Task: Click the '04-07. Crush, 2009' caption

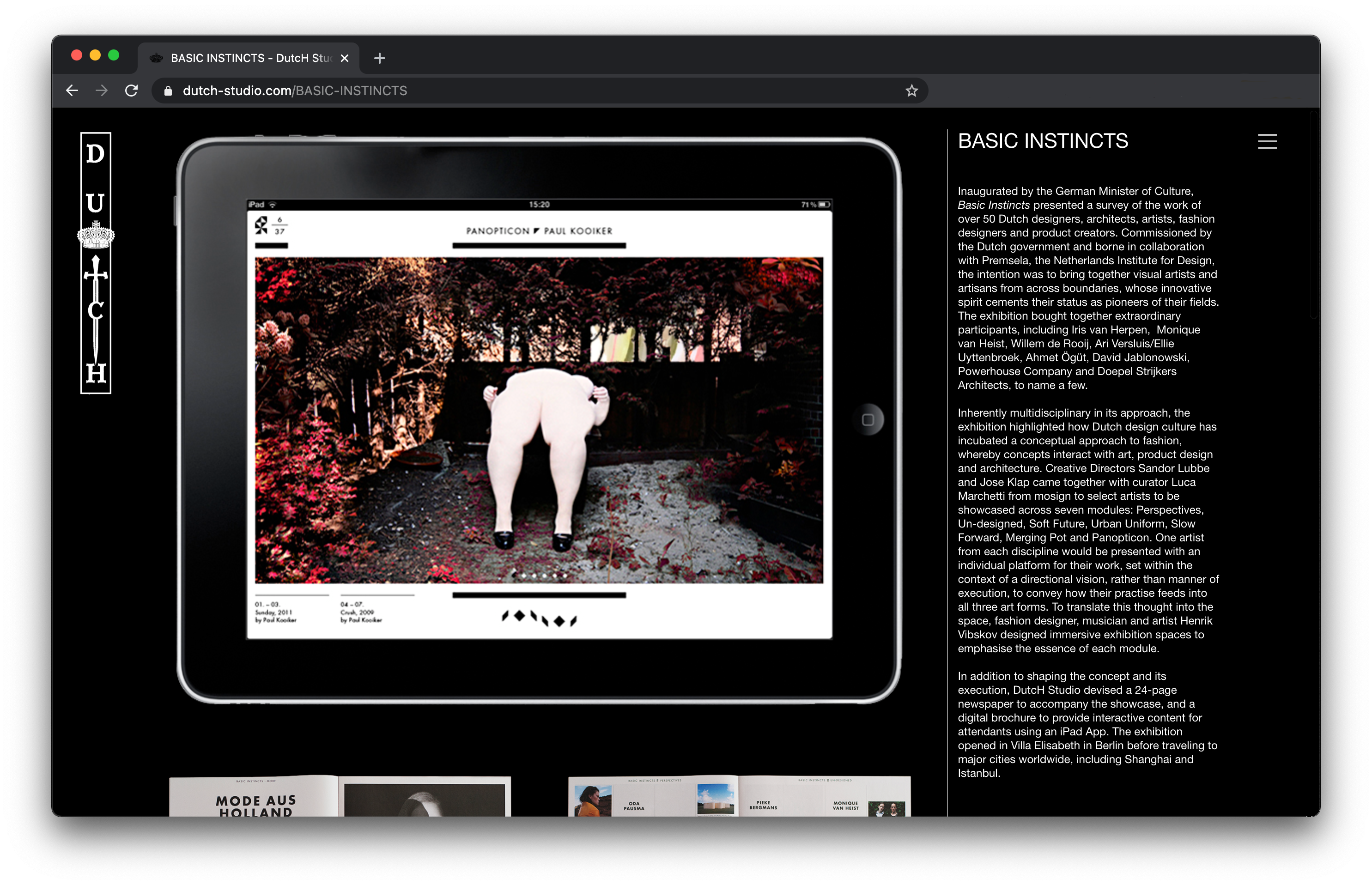Action: [x=361, y=612]
